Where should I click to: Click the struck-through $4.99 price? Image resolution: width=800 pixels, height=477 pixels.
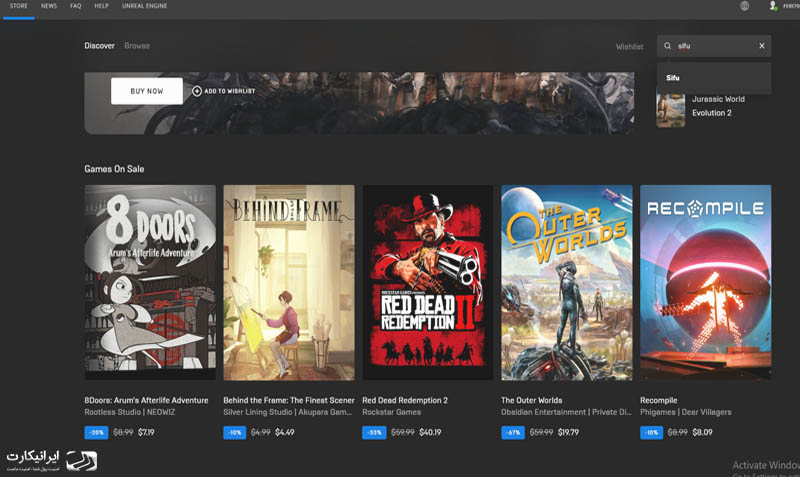pos(261,433)
